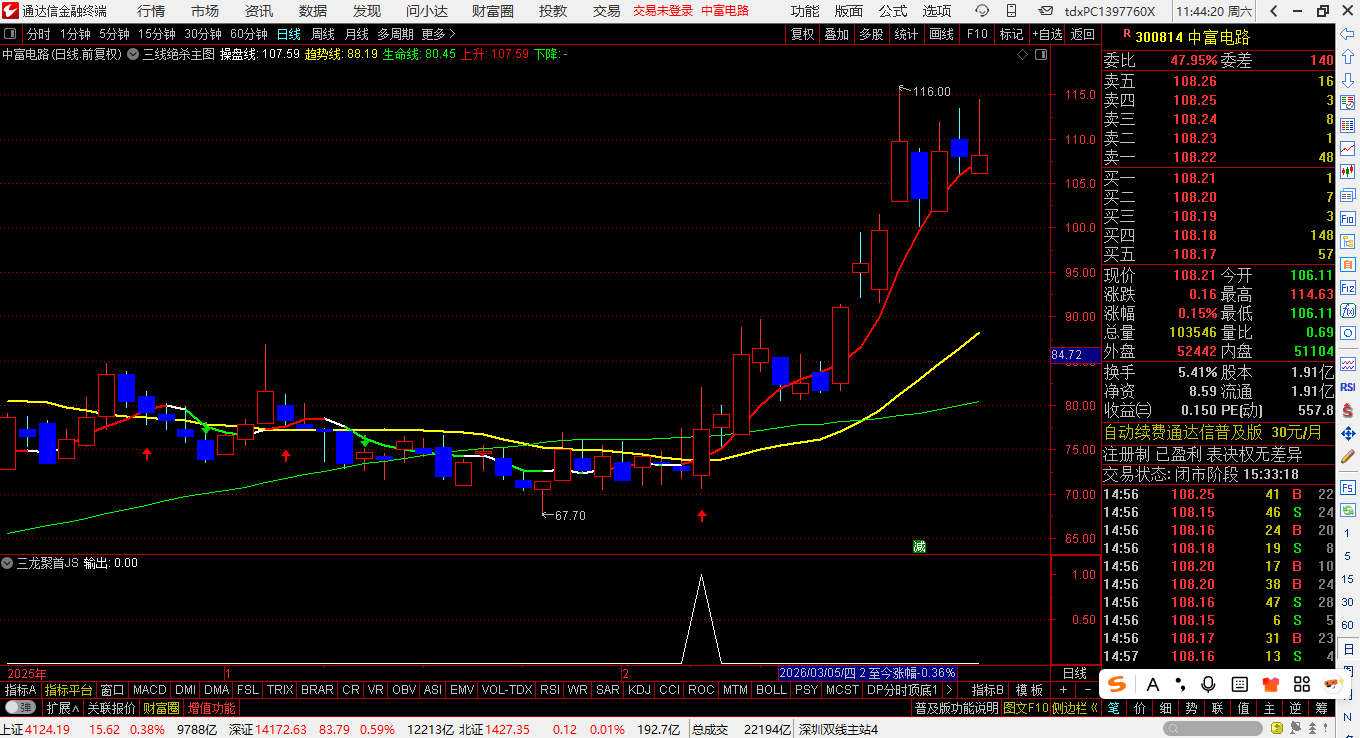The height and width of the screenshot is (738, 1360).
Task: Open the mail envelope icon in the title bar
Action: pos(1045,11)
